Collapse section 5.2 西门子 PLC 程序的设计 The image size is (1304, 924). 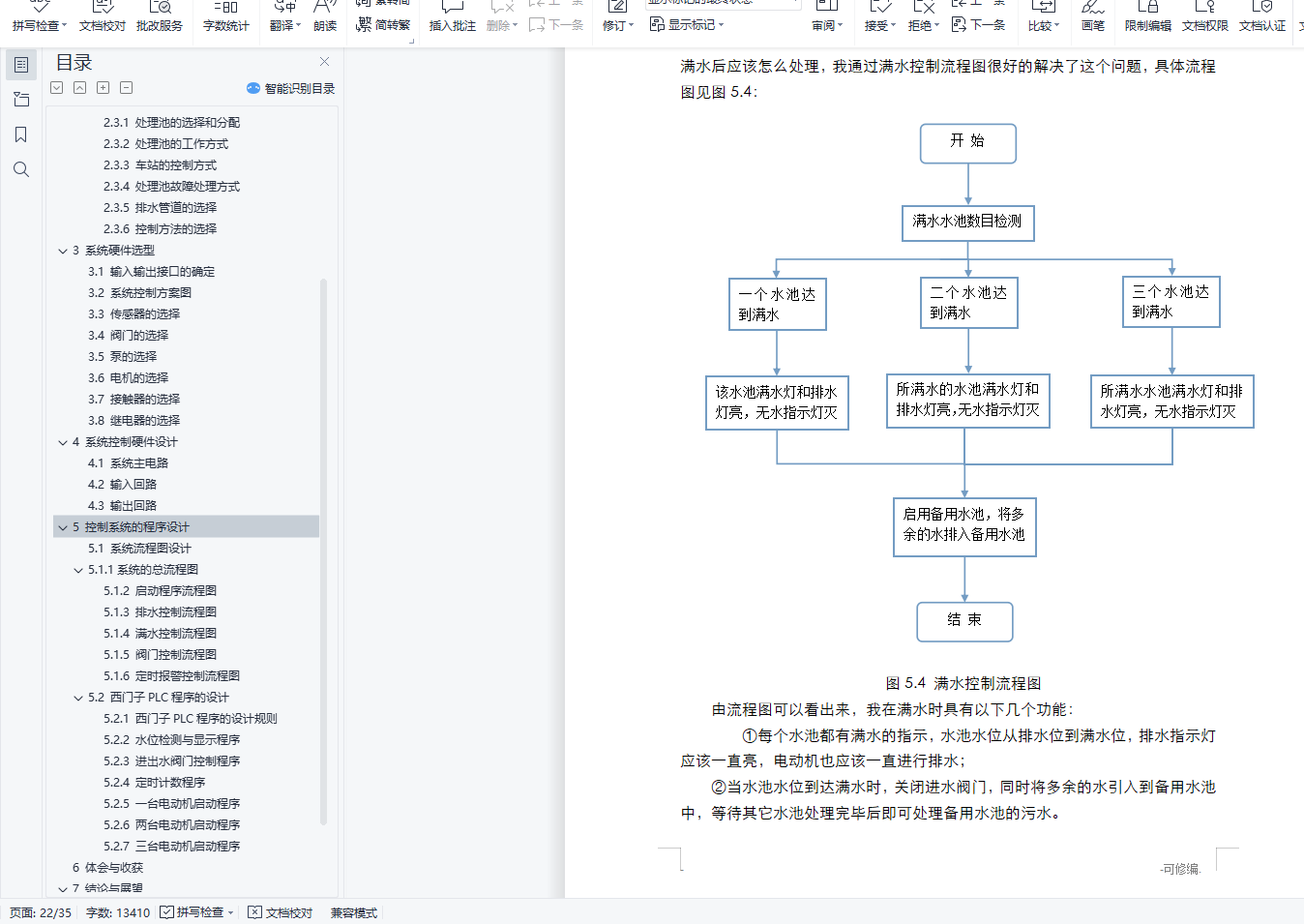[x=79, y=698]
